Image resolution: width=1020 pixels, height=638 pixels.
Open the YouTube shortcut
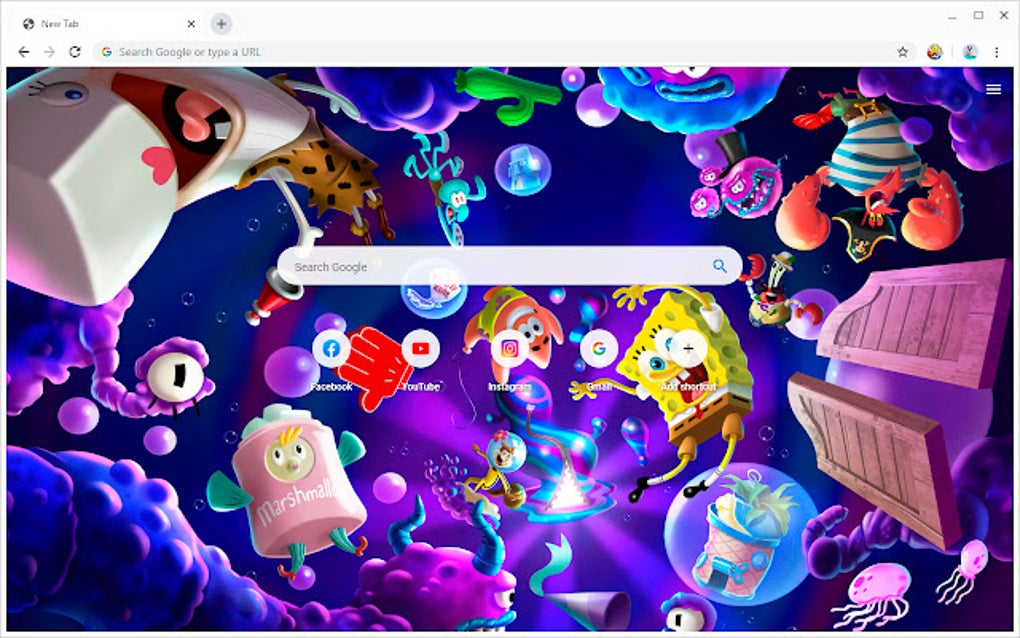pyautogui.click(x=420, y=349)
